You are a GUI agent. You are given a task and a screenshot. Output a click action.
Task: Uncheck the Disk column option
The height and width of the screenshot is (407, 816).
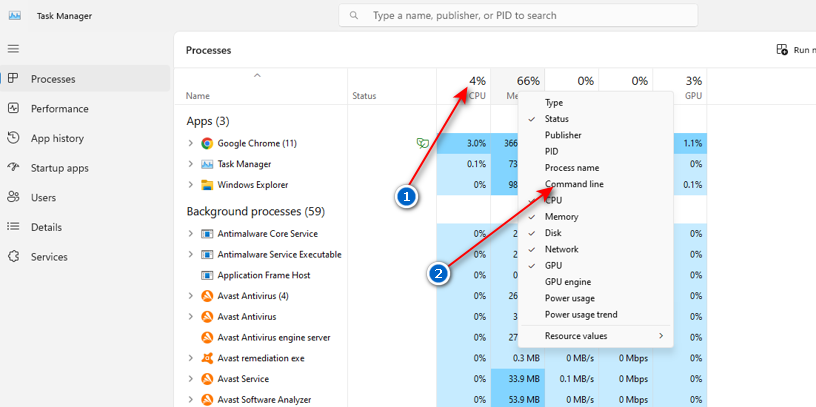595,233
